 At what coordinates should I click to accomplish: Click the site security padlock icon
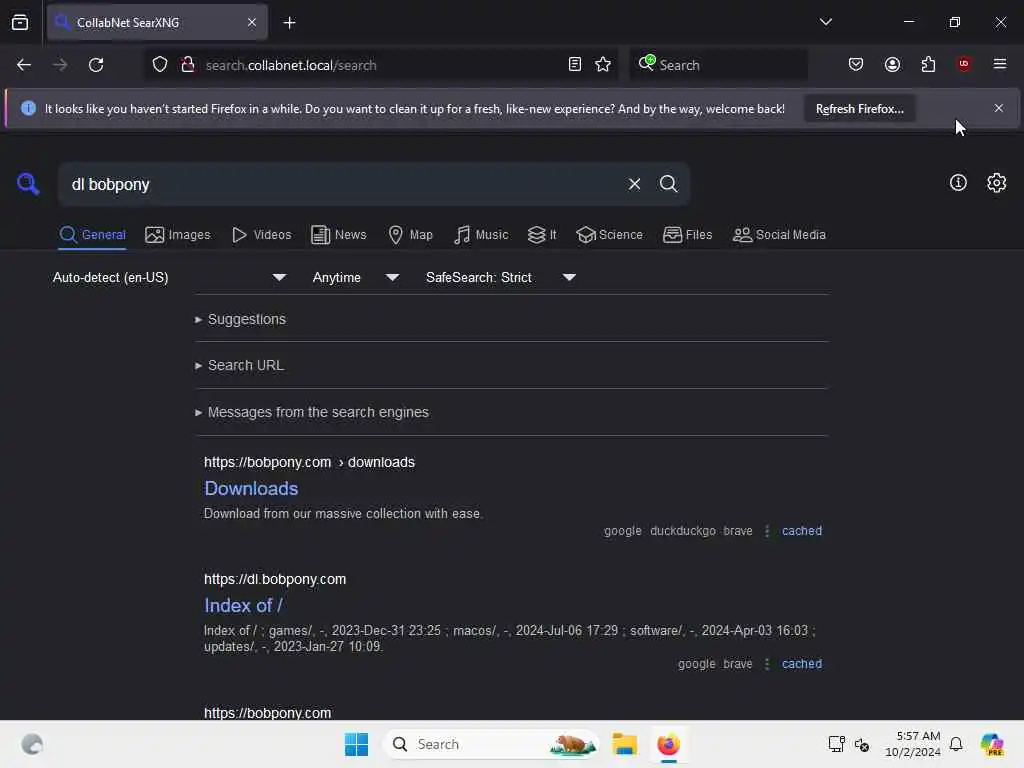[x=188, y=65]
